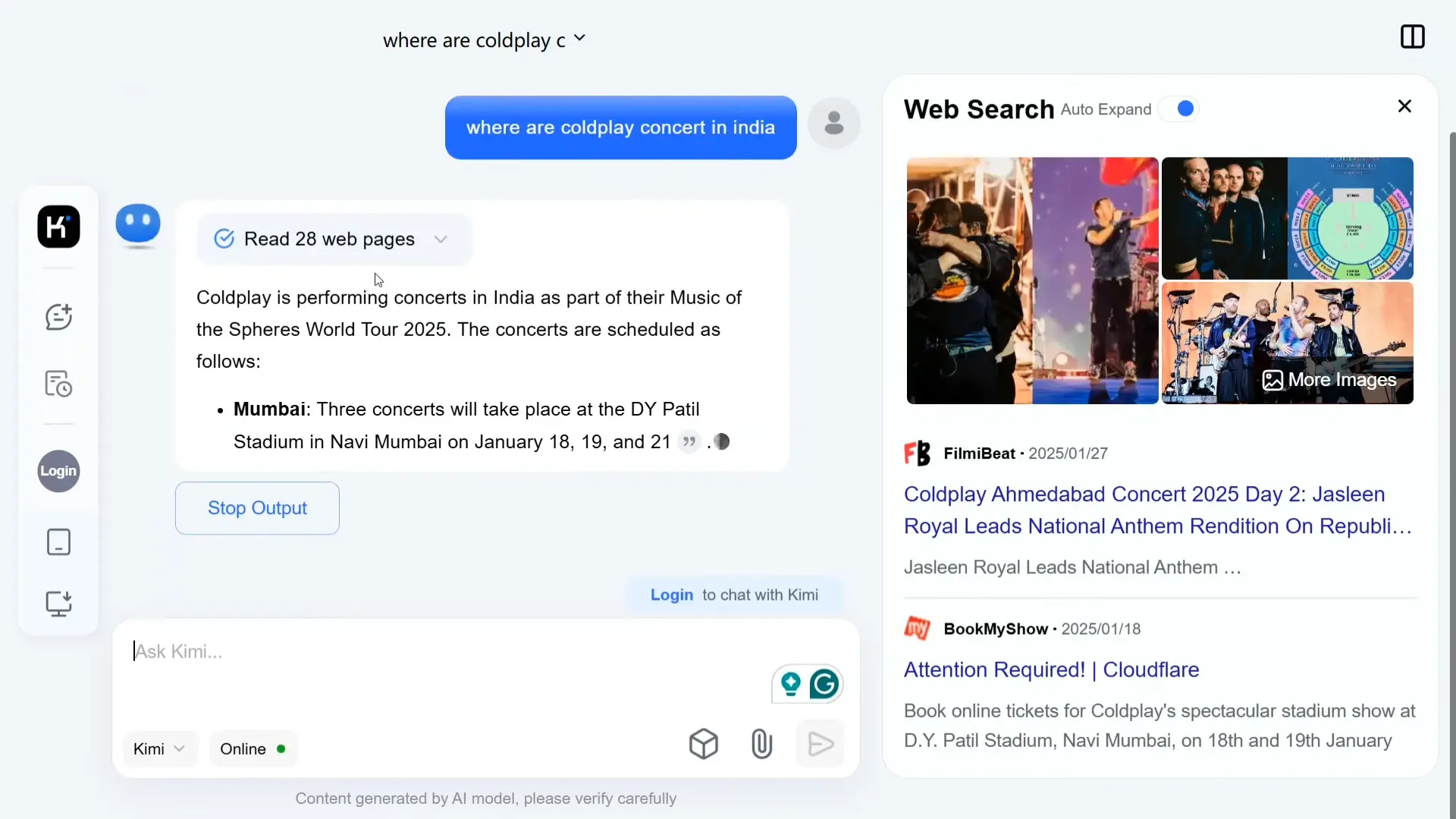1456x819 pixels.
Task: Click the Stop Output button
Action: coord(257,508)
